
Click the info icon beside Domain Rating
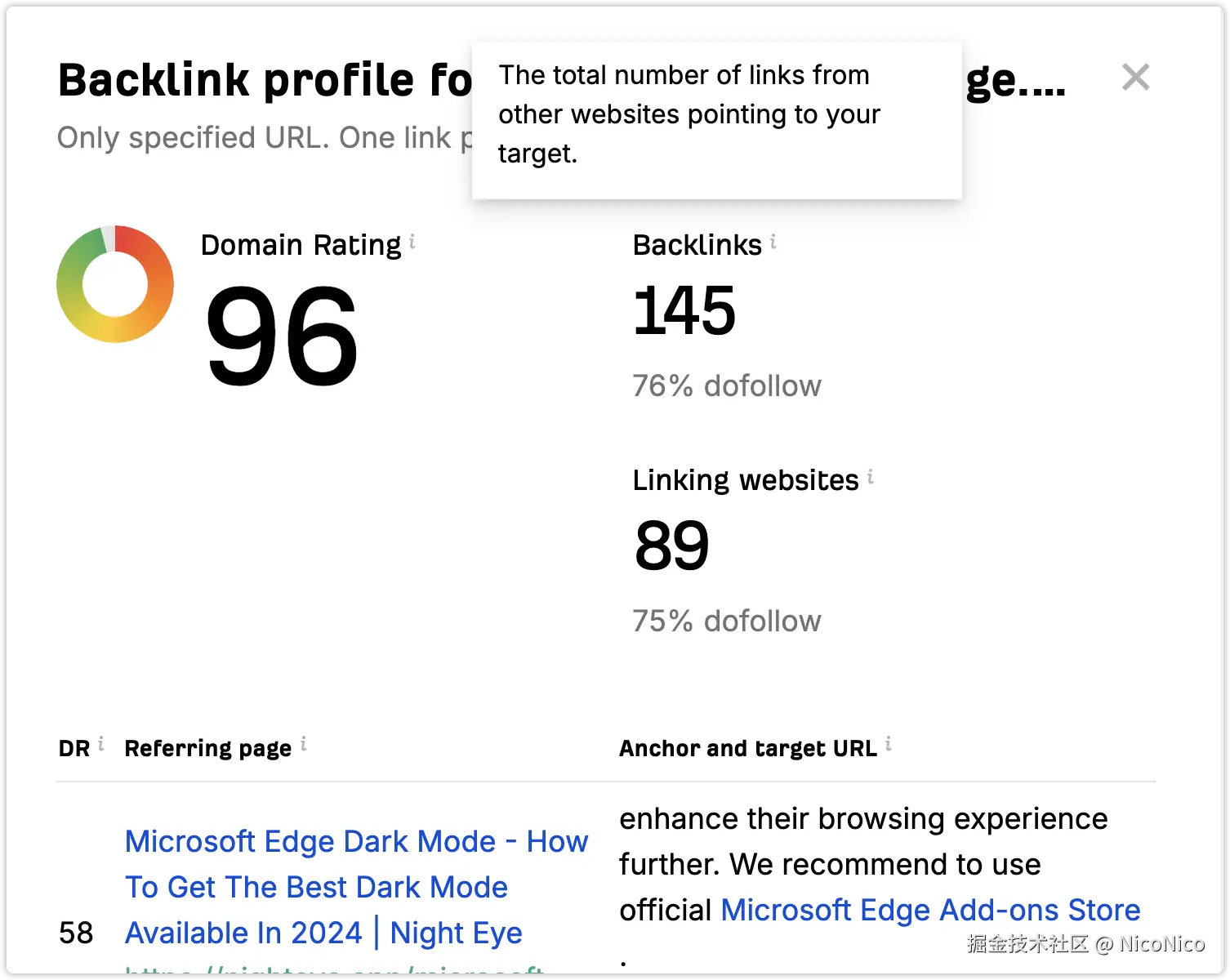(x=412, y=242)
